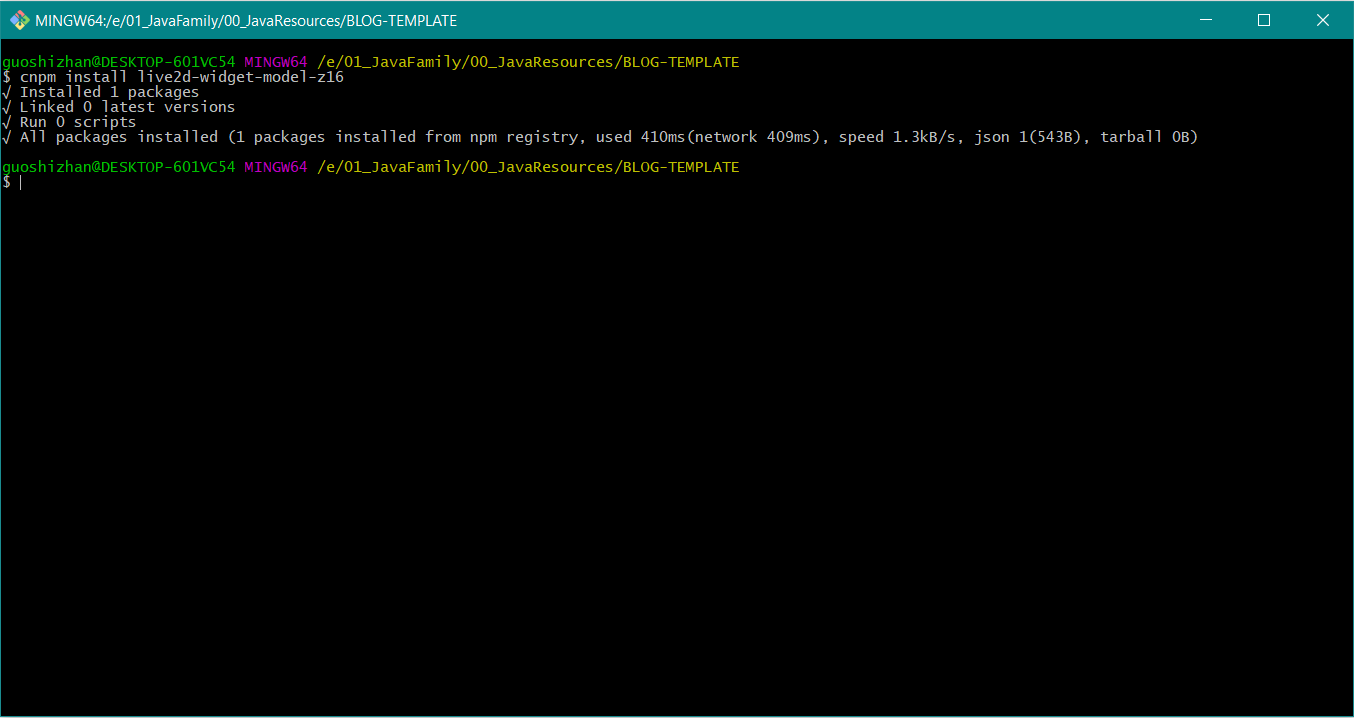Screen dimensions: 1354x718
Task: Click the tarball 0B text in output
Action: (1149, 137)
